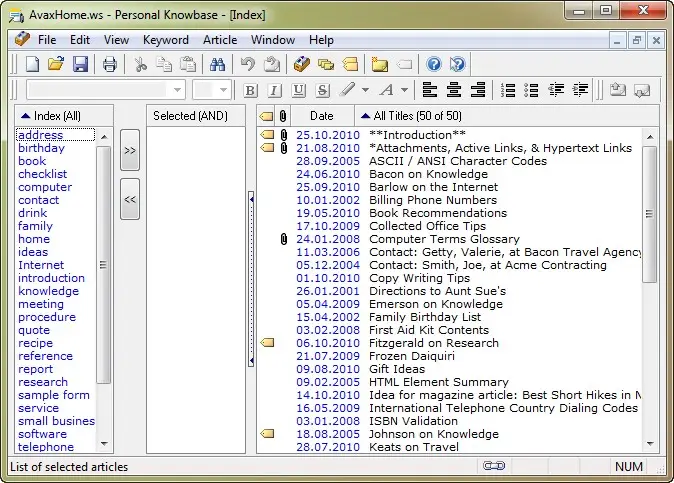674x483 pixels.
Task: Open the Article menu
Action: 220,40
